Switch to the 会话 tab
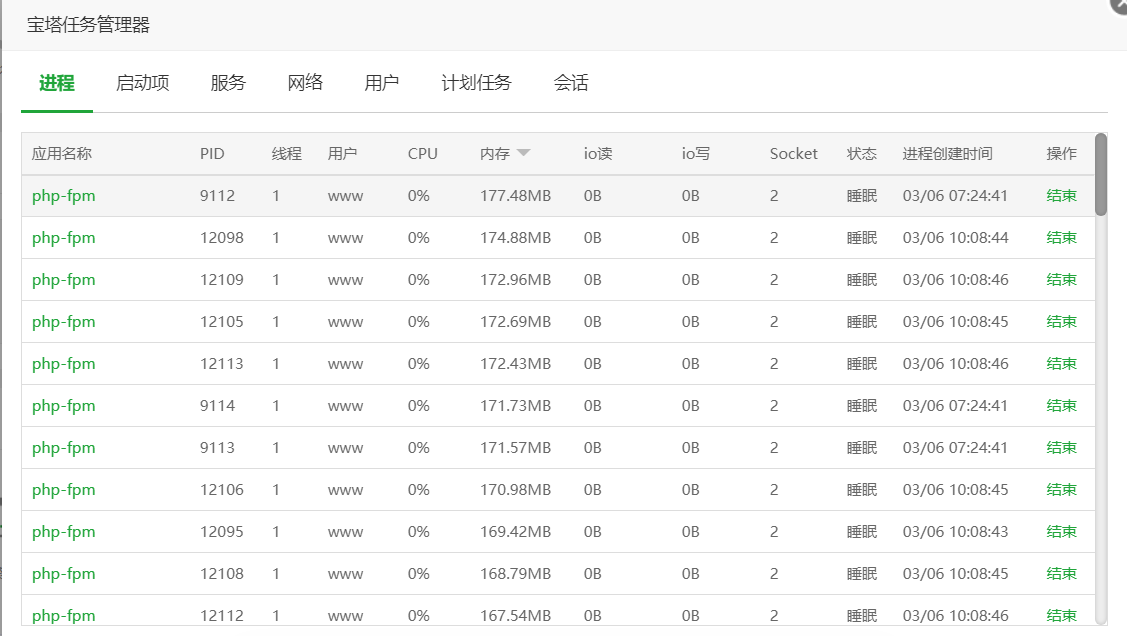Viewport: 1127px width, 636px height. tap(571, 83)
